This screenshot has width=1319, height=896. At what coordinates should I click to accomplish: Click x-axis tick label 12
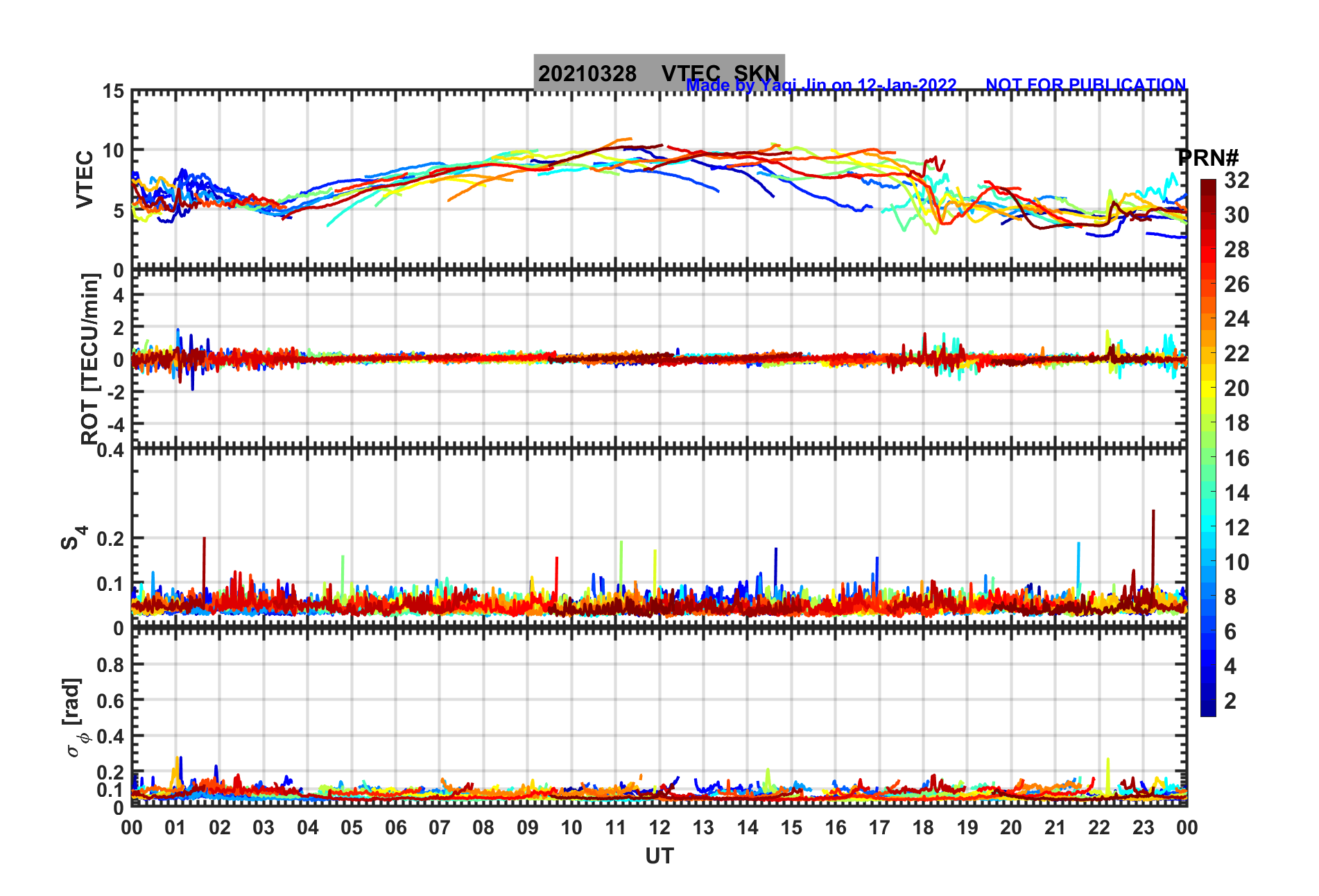coord(659,827)
